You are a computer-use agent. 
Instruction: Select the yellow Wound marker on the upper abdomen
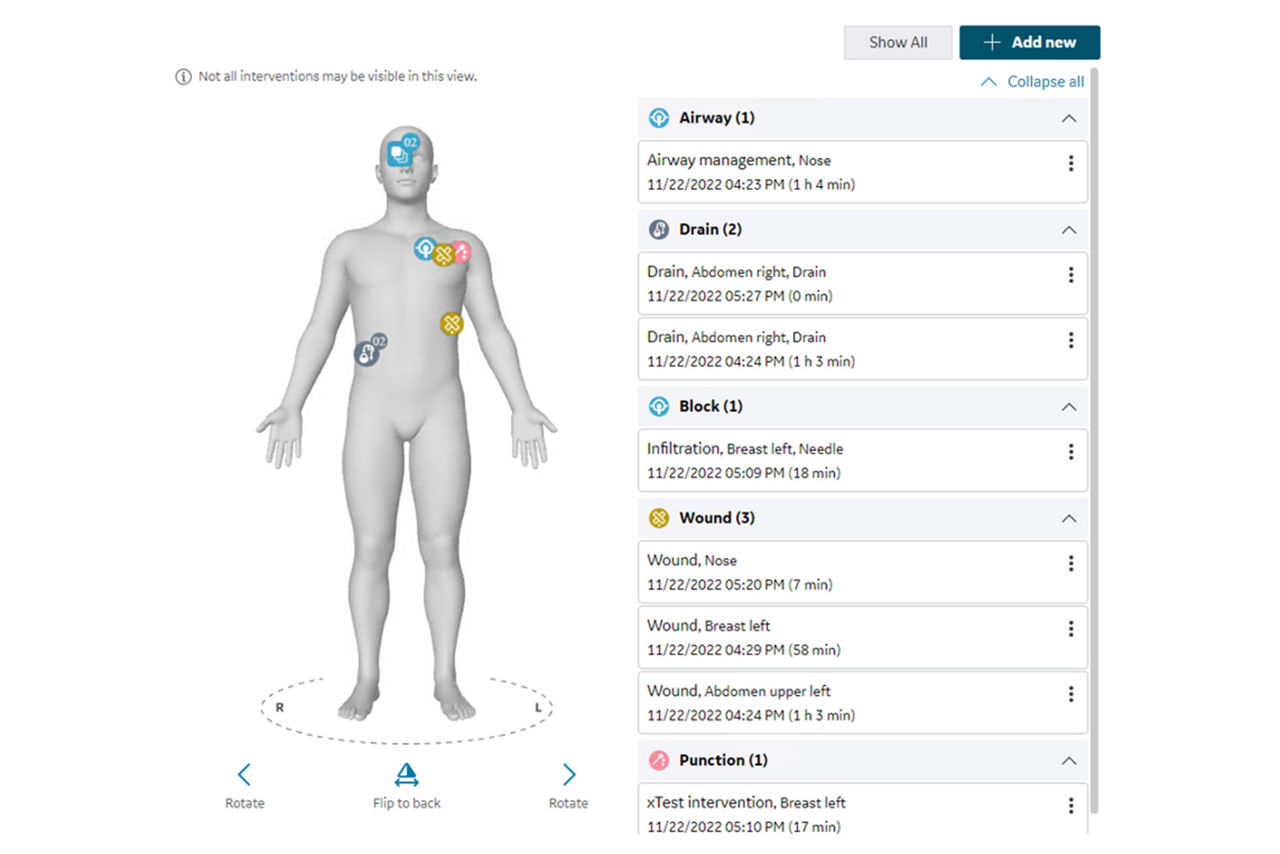451,322
